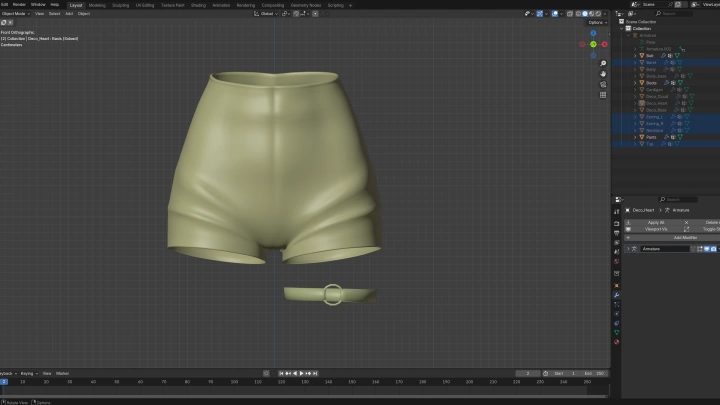
Task: Open the timeline Keying popover
Action: [29, 373]
